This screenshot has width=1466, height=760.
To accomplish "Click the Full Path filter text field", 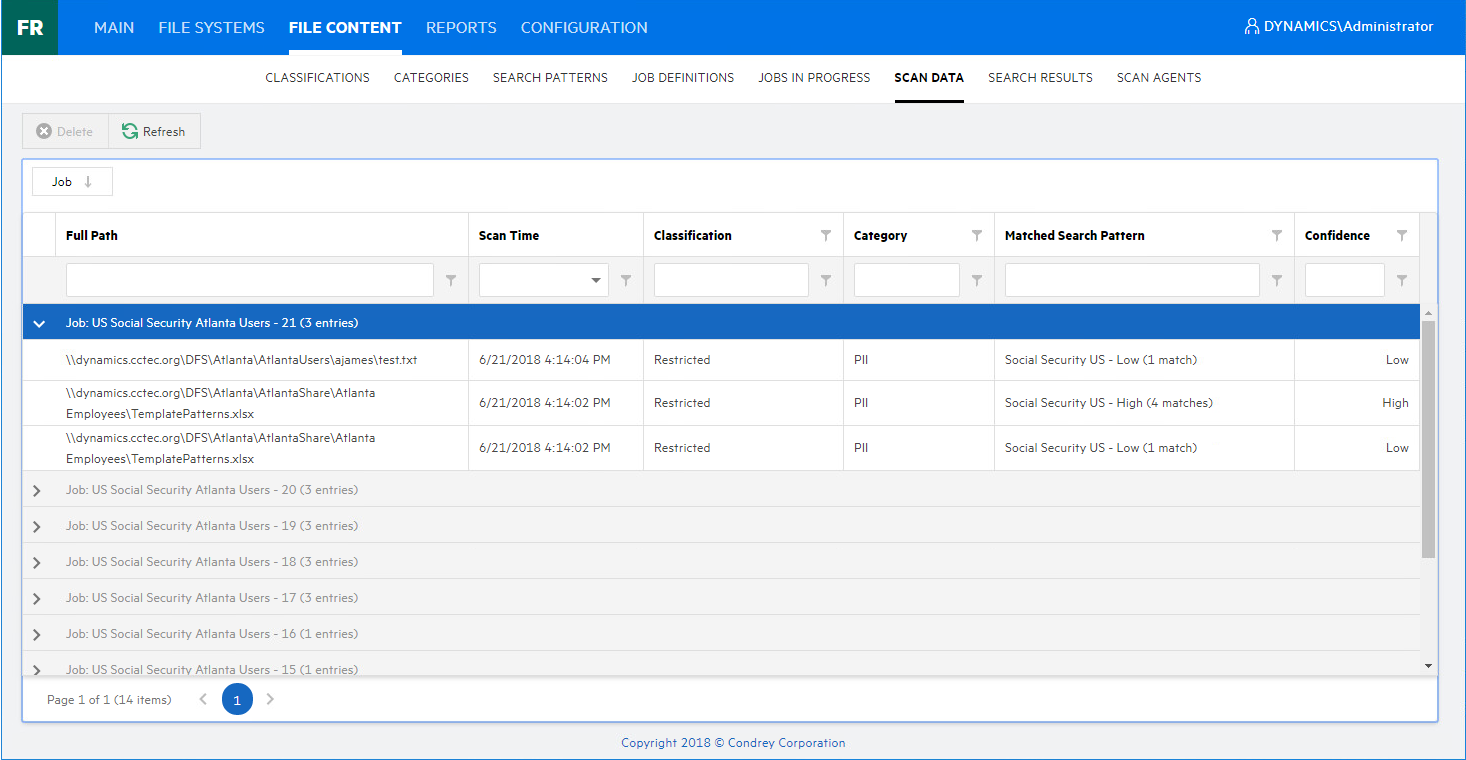I will click(x=249, y=281).
